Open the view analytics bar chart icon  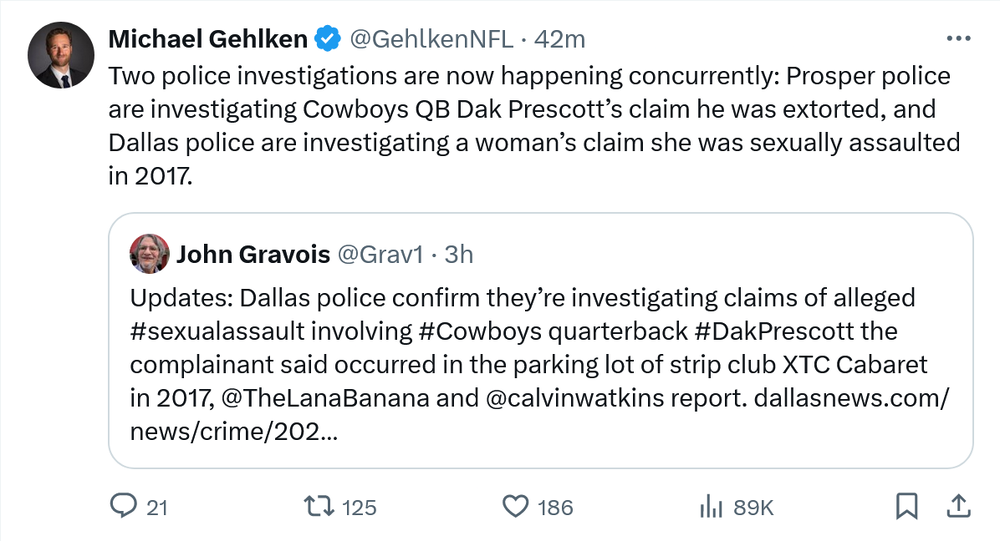[711, 507]
